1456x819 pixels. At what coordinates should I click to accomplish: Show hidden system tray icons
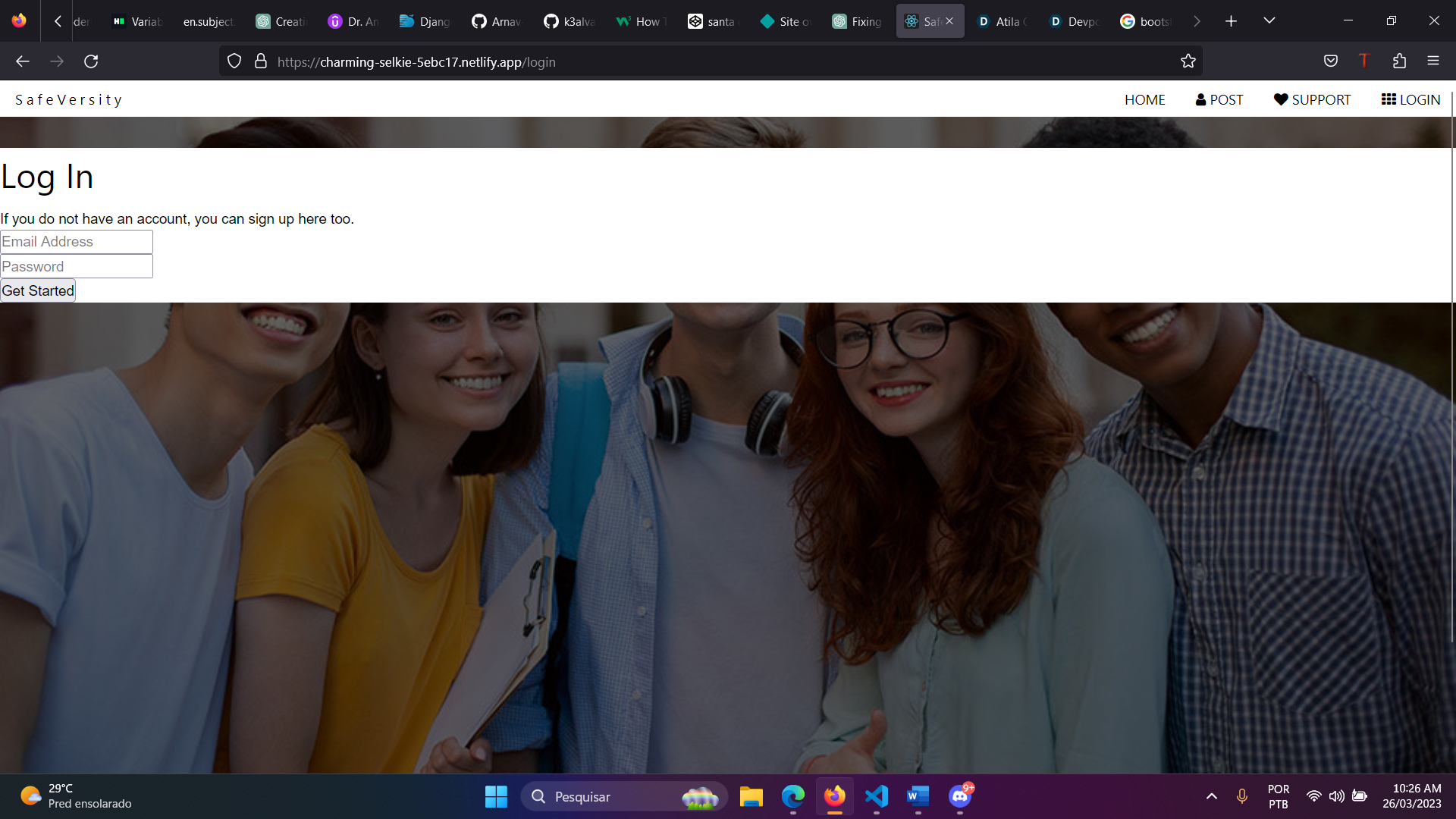pyautogui.click(x=1211, y=796)
